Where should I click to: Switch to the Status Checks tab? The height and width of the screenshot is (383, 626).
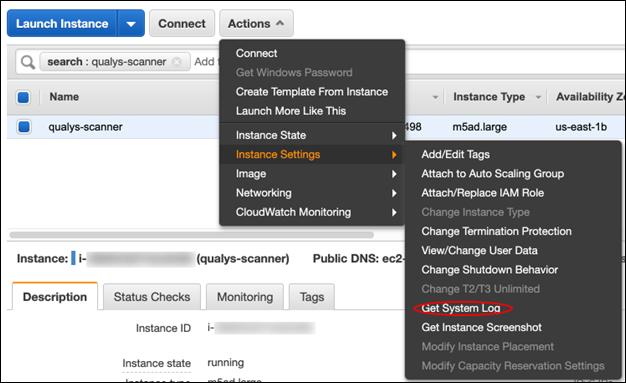[x=152, y=297]
